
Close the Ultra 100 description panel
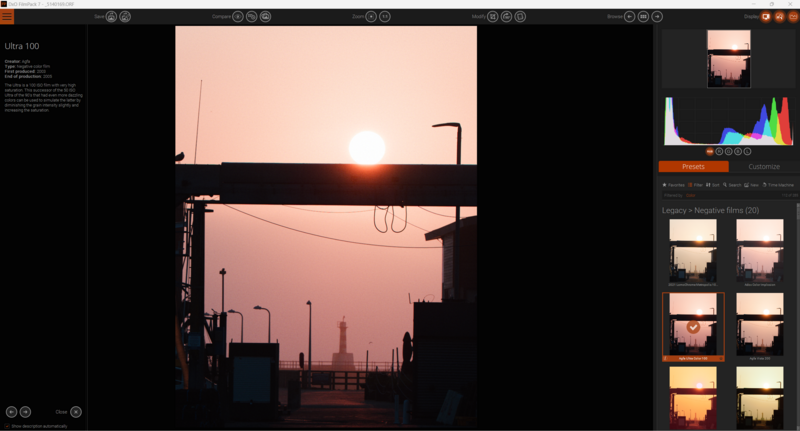click(76, 411)
